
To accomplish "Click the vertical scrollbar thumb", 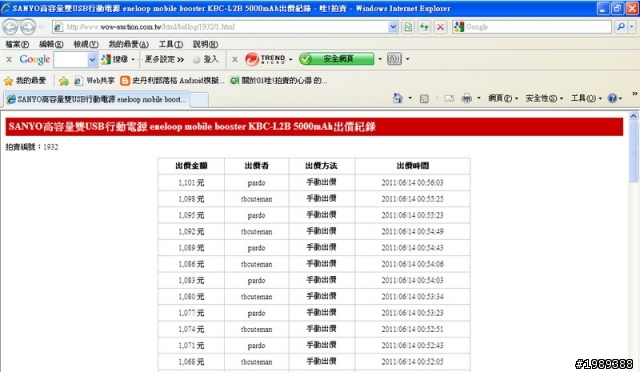I will pyautogui.click(x=633, y=151).
